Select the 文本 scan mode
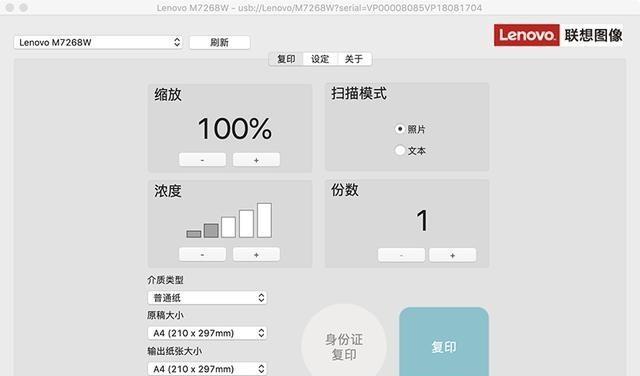The image size is (640, 376). tap(411, 151)
